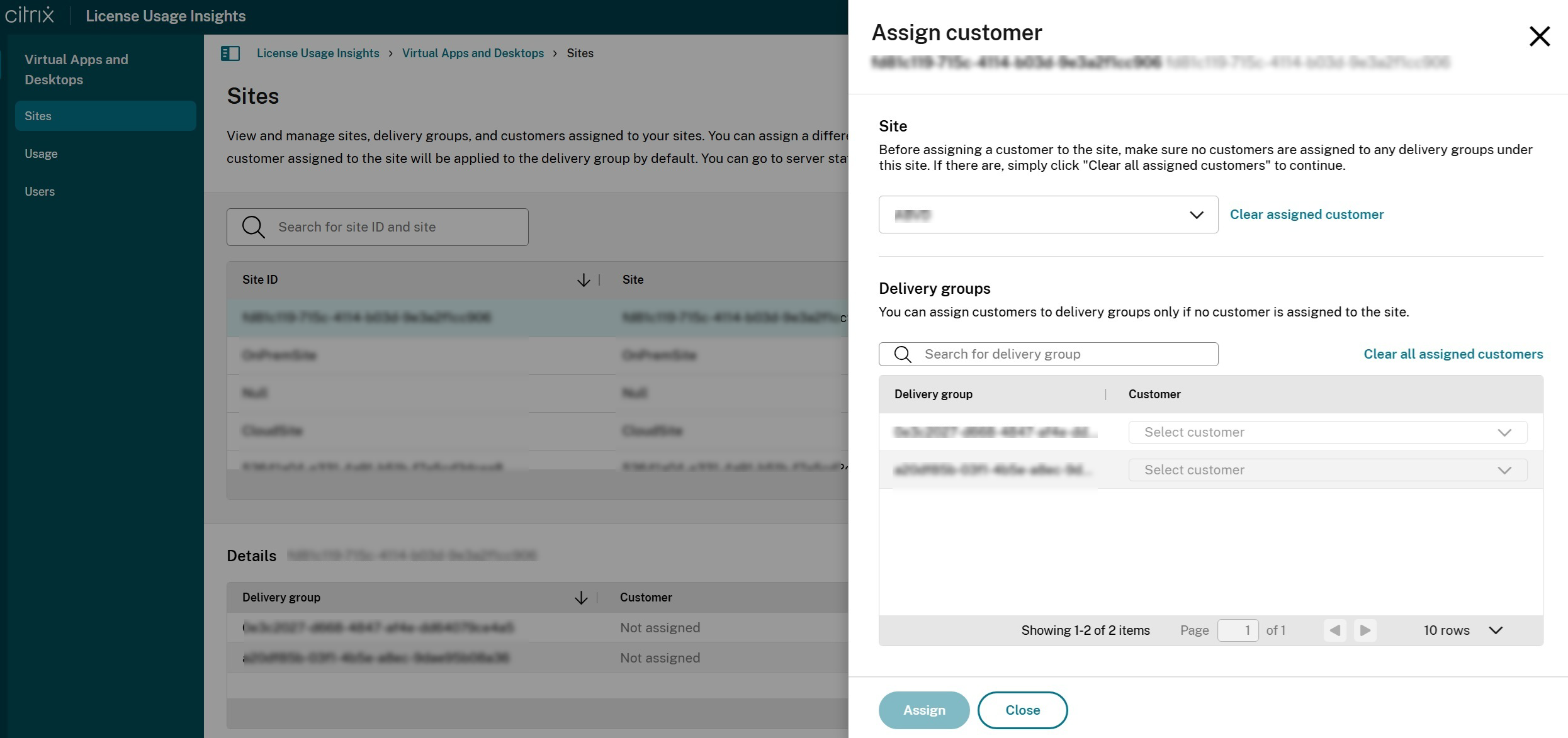Toggle the sidebar collapse panel icon
This screenshot has height=738, width=1568.
click(230, 53)
